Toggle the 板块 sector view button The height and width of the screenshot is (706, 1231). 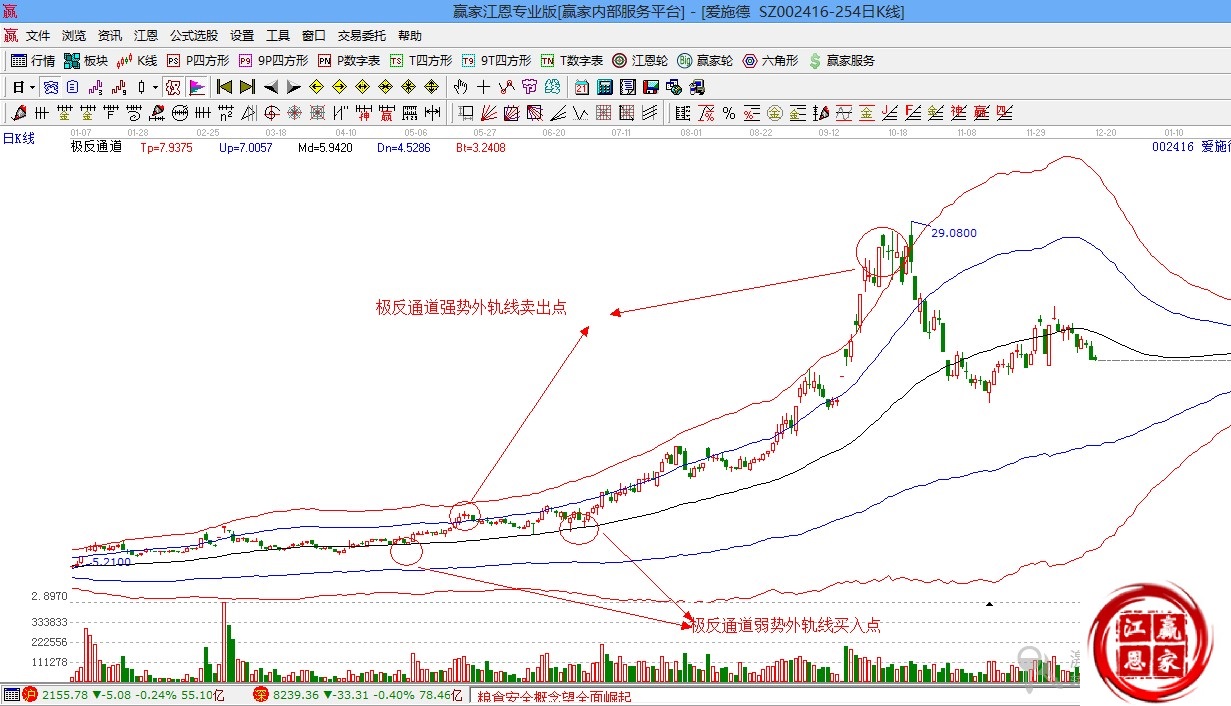[x=86, y=61]
